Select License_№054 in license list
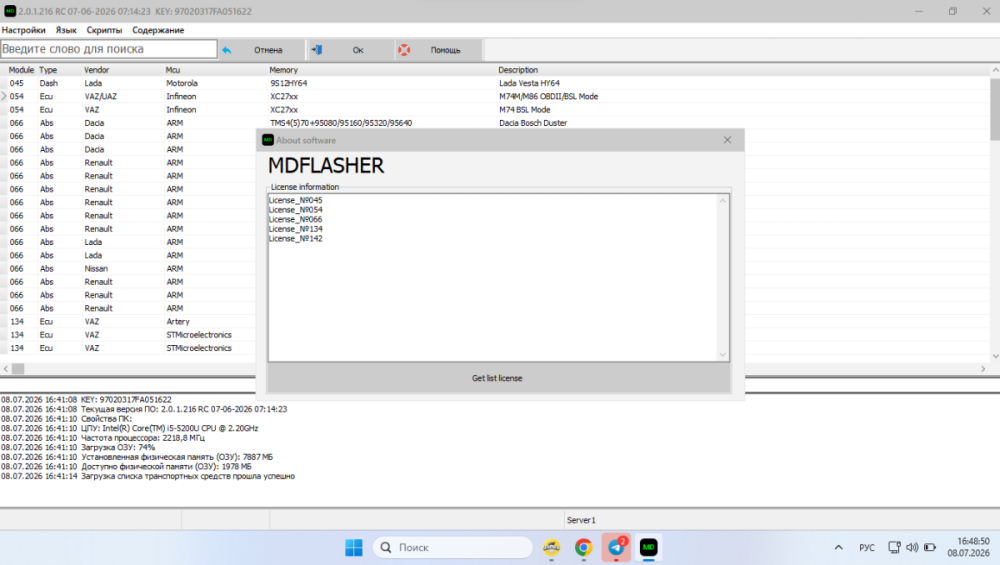The image size is (1000, 565). click(x=295, y=210)
